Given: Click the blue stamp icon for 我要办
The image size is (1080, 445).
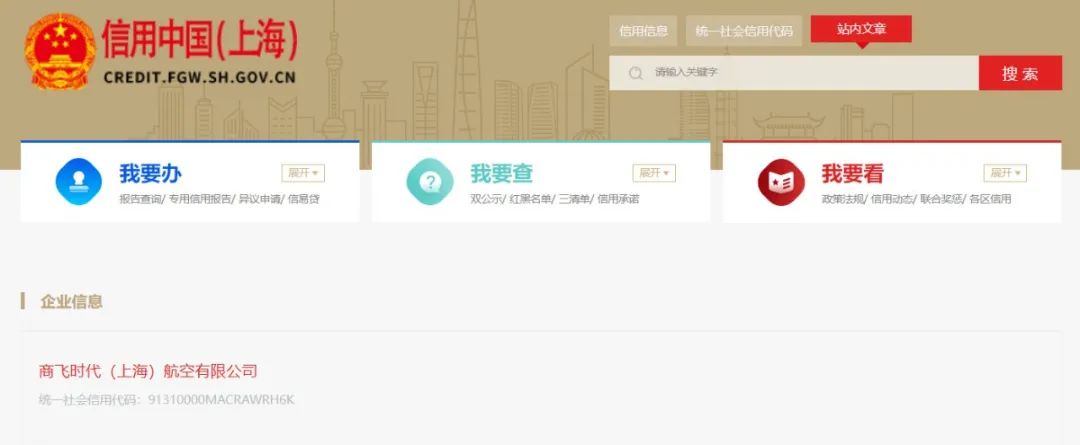Looking at the screenshot, I should [x=79, y=182].
